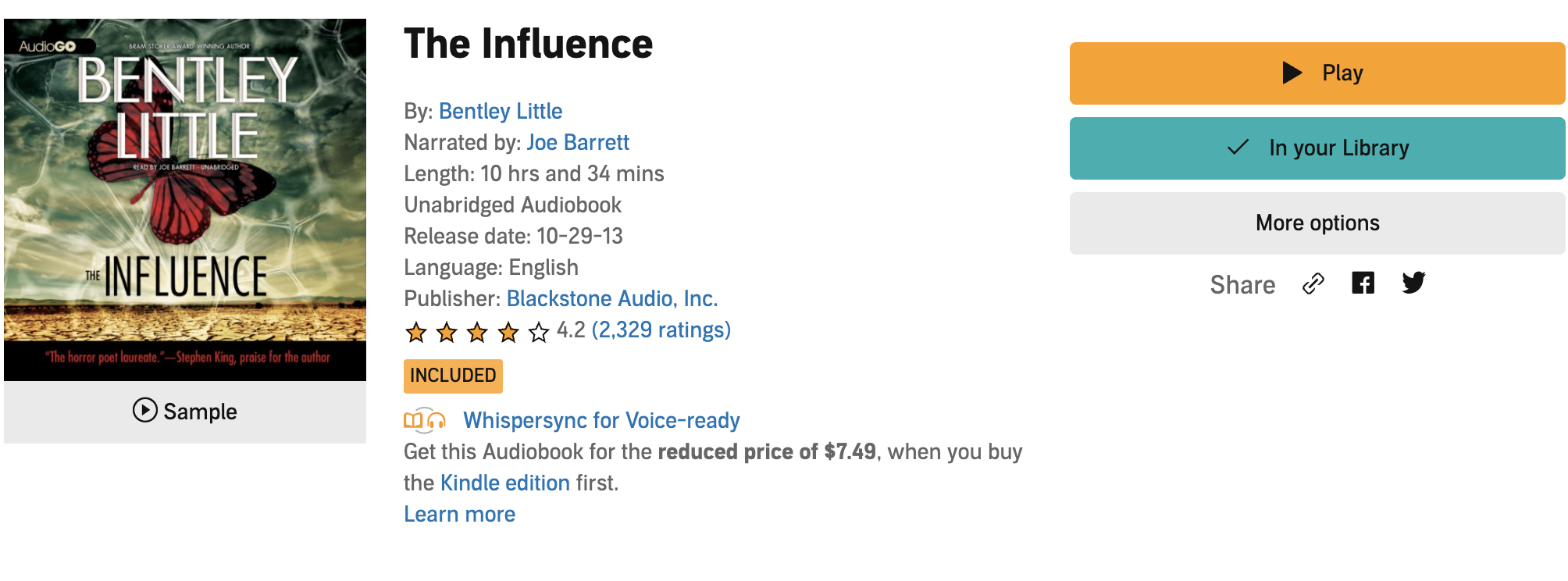Click The Influence cover art thumbnail
Screen dimensions: 1568x581
pyautogui.click(x=185, y=200)
